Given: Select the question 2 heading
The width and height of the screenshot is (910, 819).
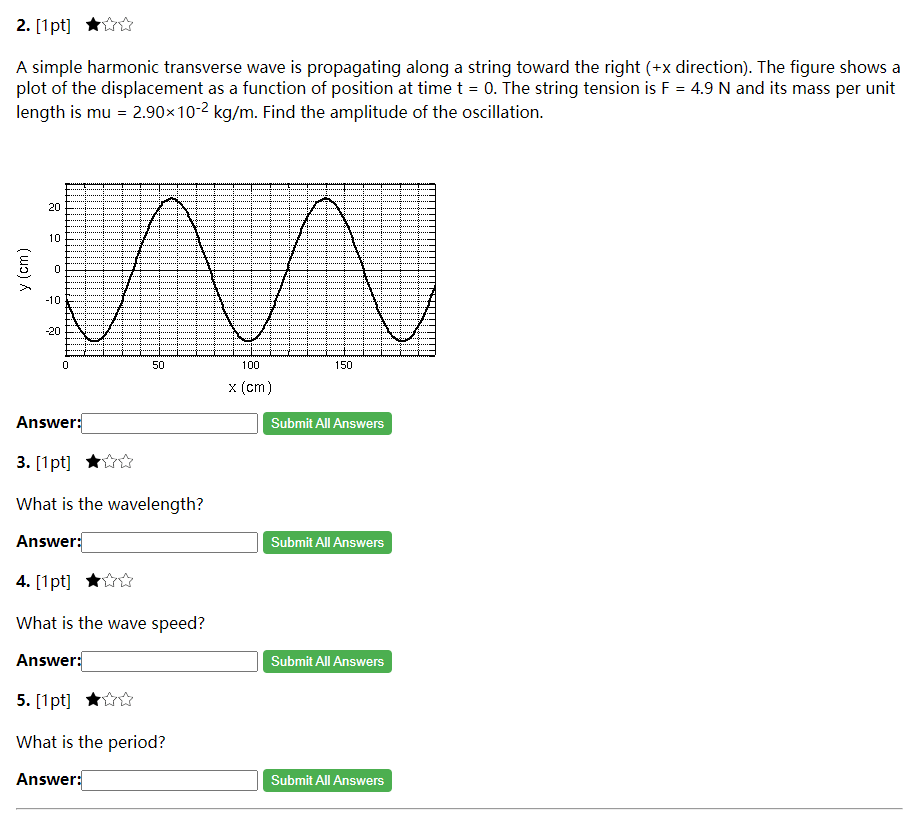Looking at the screenshot, I should 23,24.
